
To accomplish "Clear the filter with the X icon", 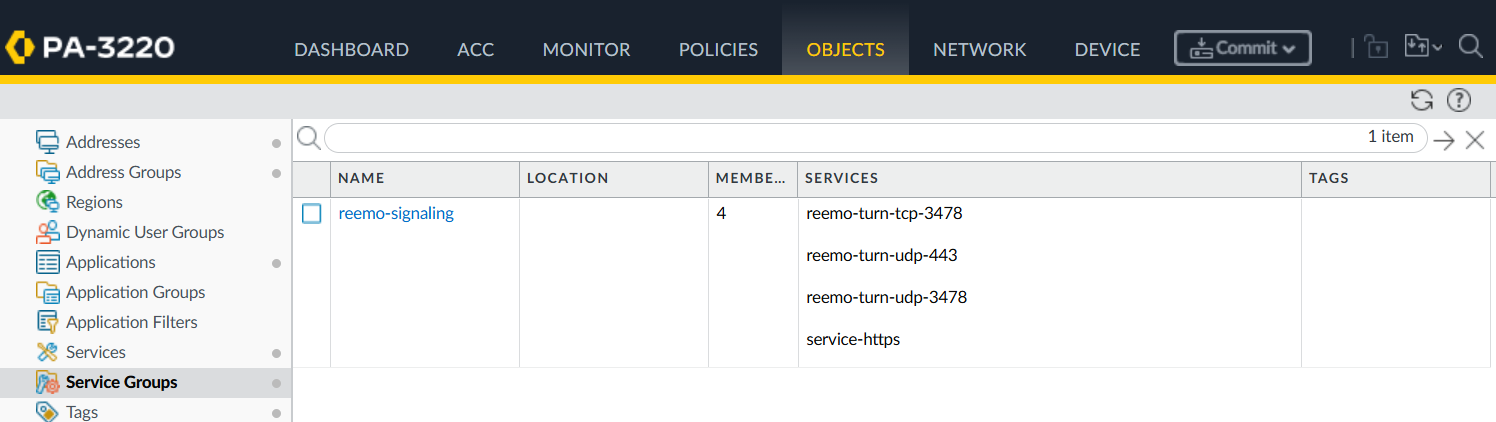I will click(x=1475, y=140).
